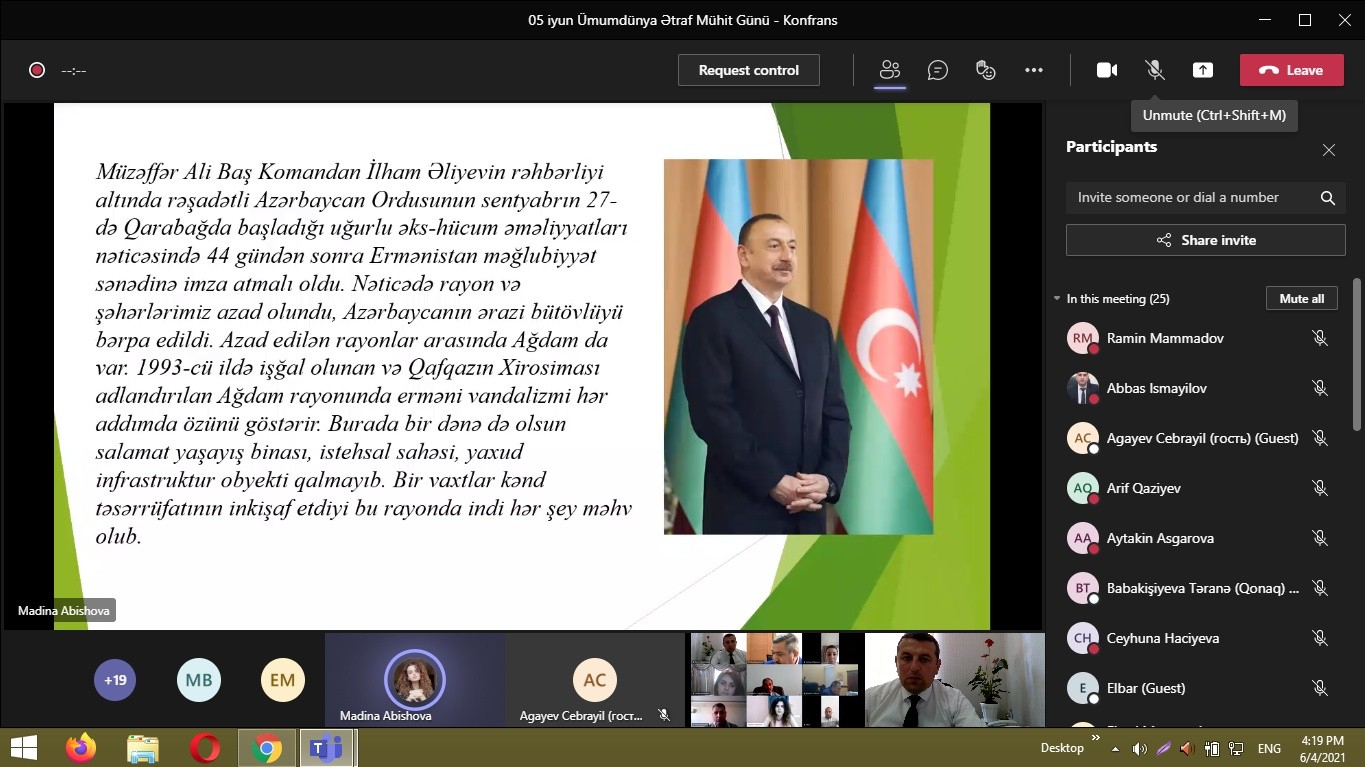Viewport: 1365px width, 767px height.
Task: Click Abbas Ismayilov's profile photo avatar
Action: coord(1083,388)
